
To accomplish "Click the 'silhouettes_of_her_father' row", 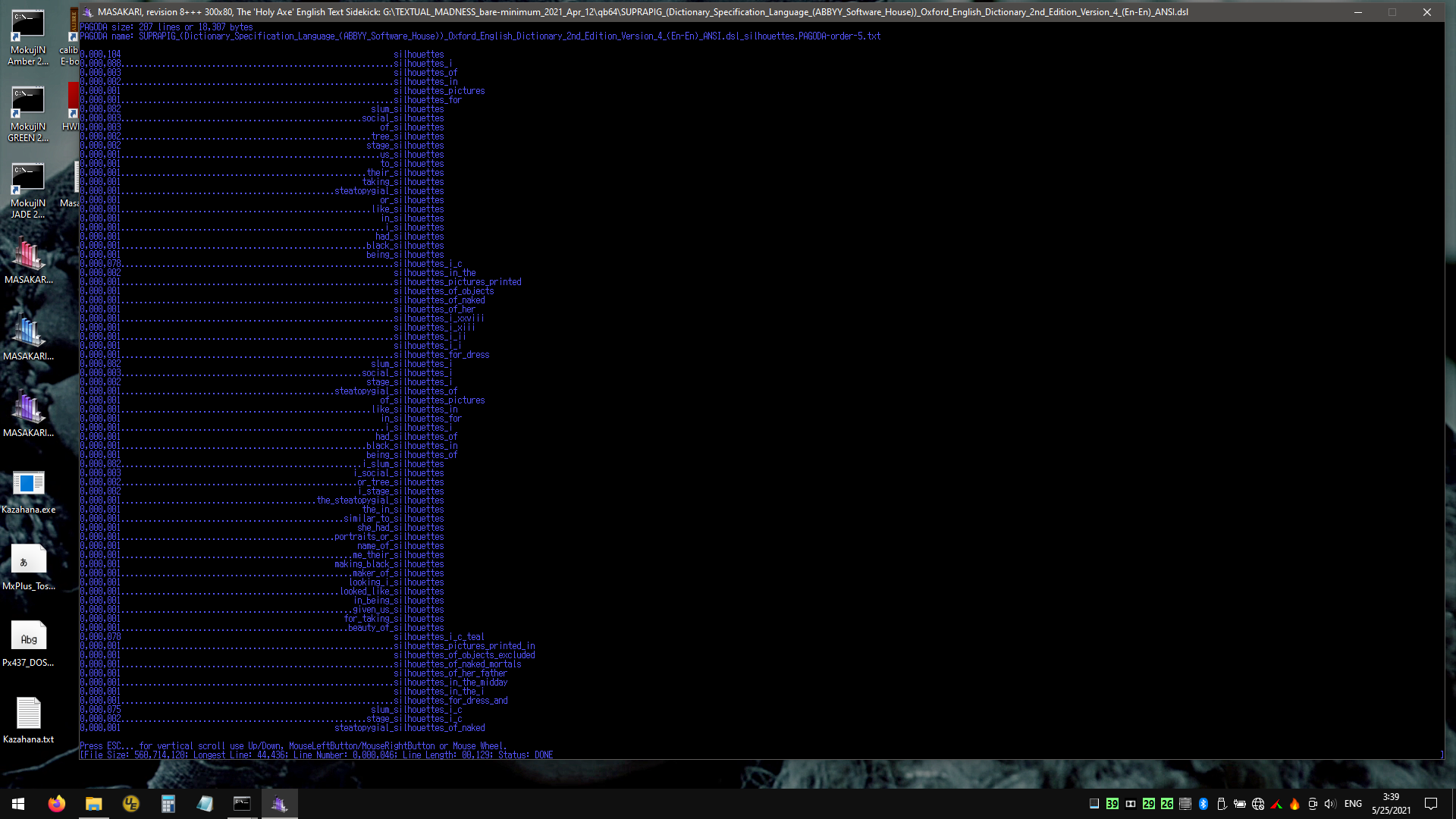I will click(x=293, y=673).
